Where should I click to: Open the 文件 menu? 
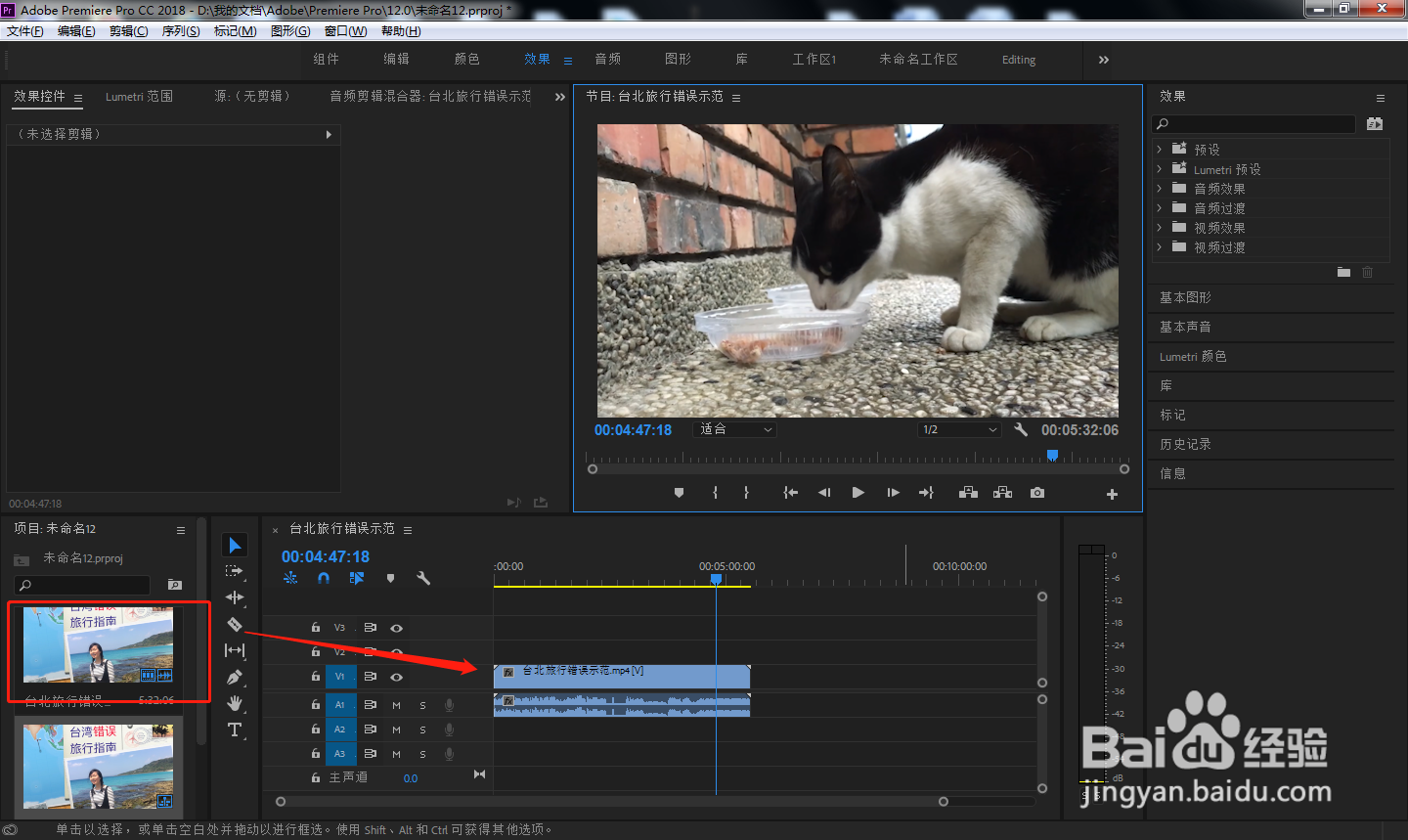24,31
